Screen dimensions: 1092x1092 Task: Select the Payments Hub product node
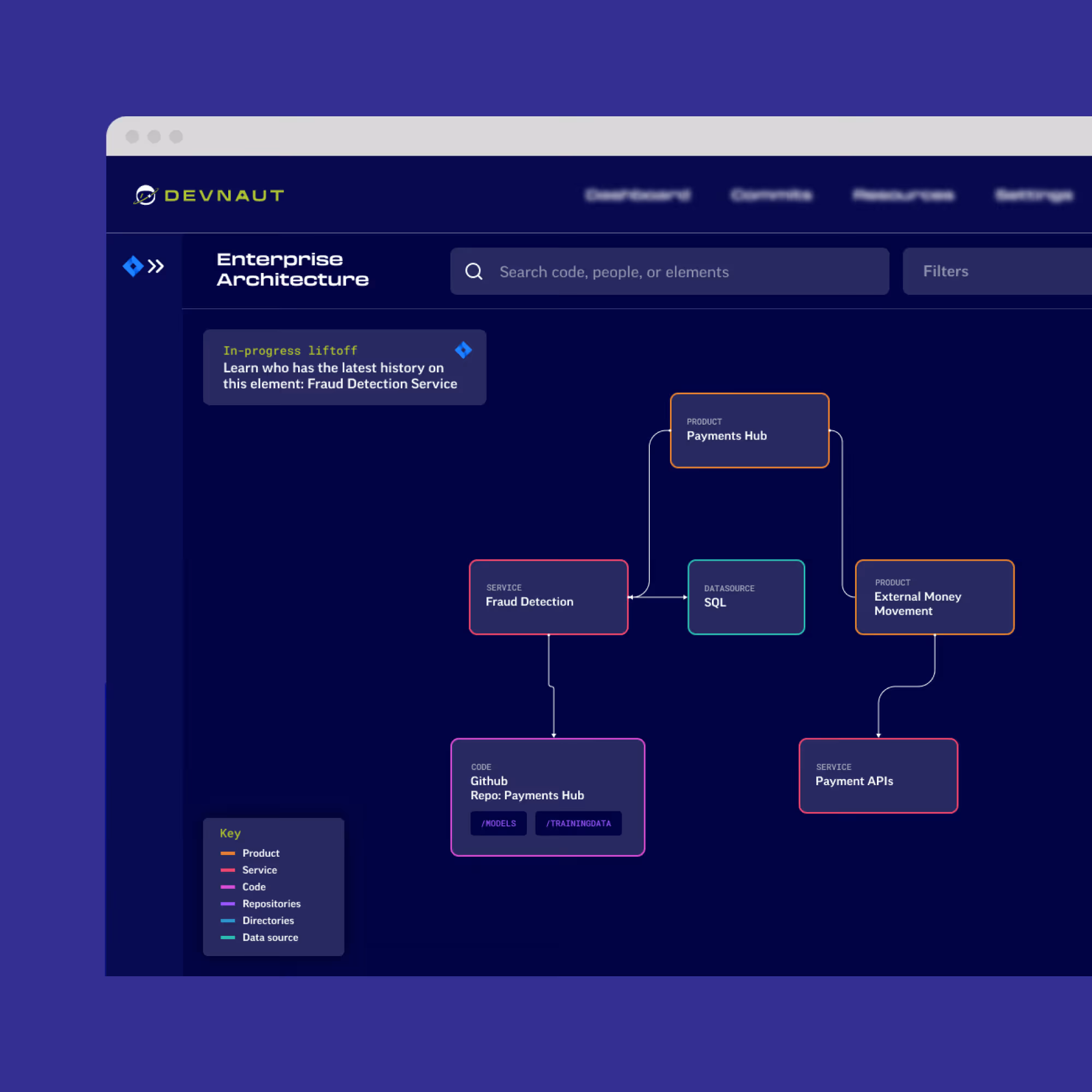pos(749,430)
